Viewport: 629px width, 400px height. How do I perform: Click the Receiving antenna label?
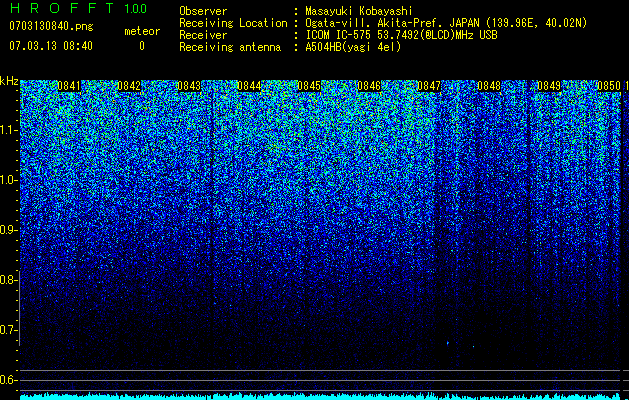[230, 47]
